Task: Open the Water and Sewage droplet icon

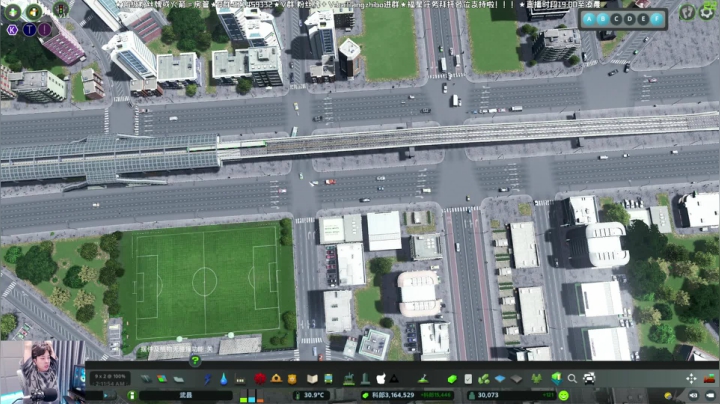Action: (224, 379)
